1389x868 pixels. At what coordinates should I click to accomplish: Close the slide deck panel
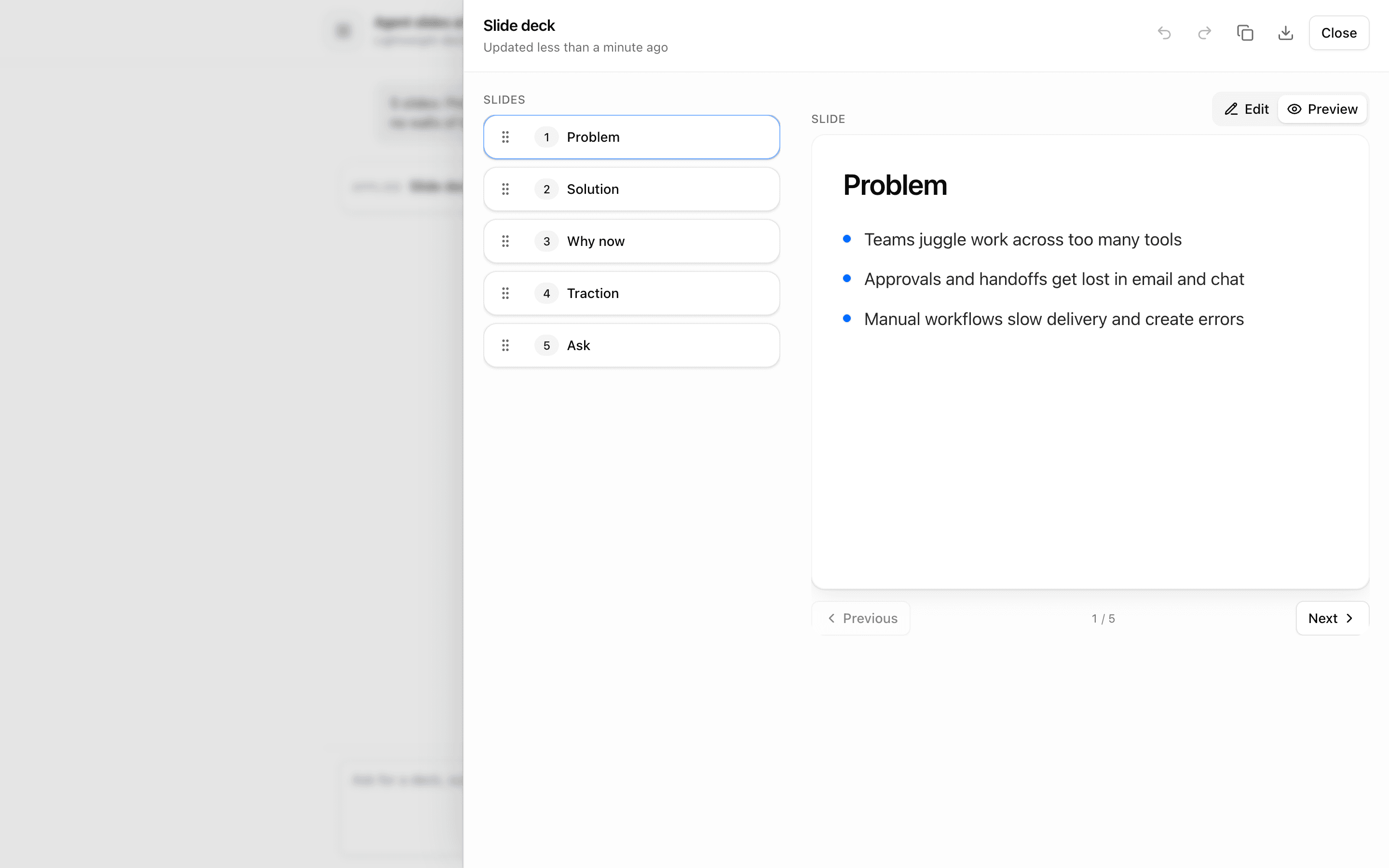click(x=1338, y=33)
